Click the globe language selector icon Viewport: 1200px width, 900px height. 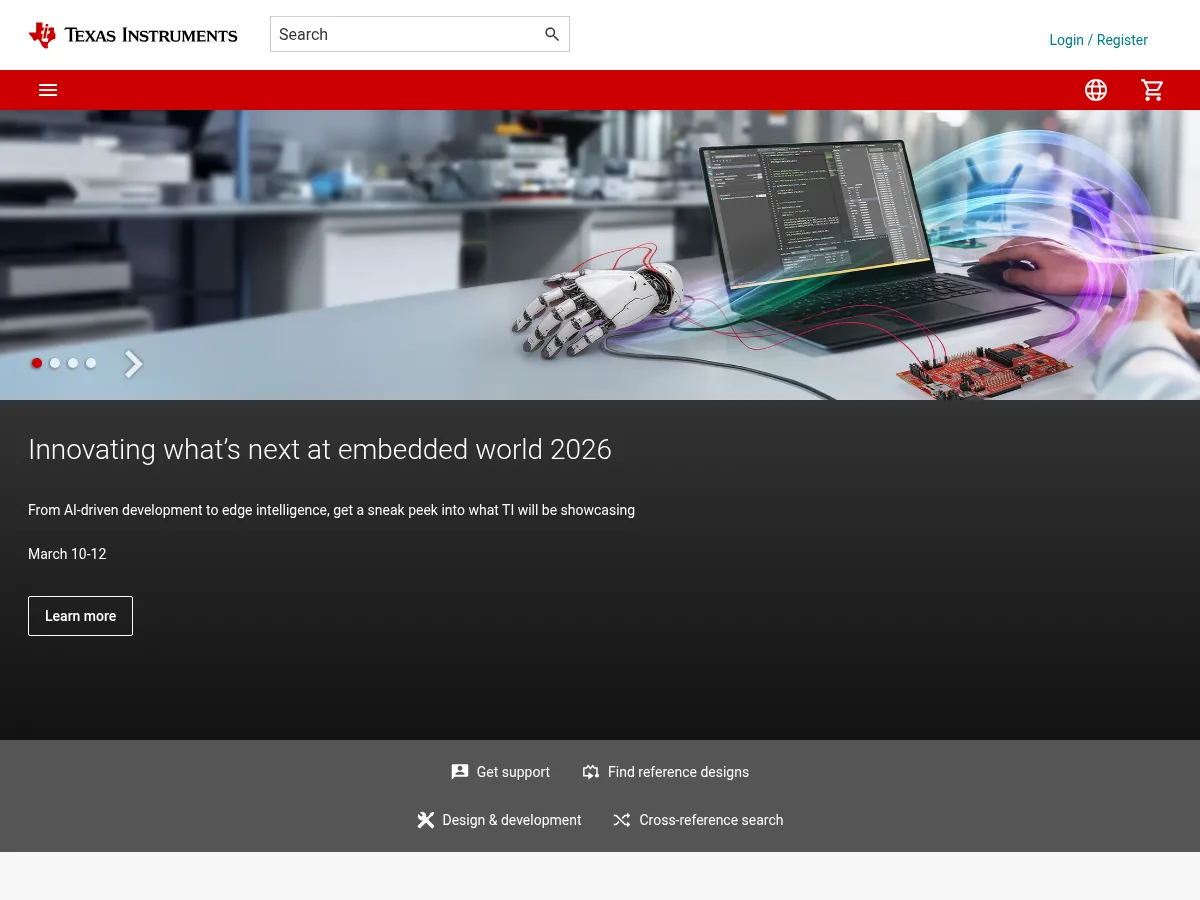(1096, 90)
